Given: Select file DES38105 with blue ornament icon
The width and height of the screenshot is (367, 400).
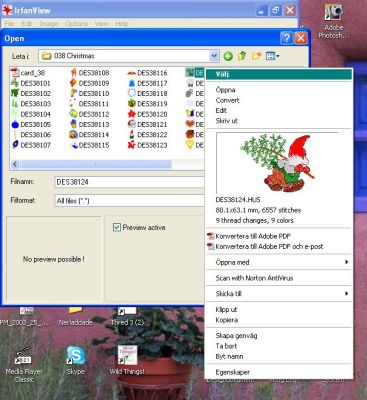Looking at the screenshot, I should coord(31,125).
